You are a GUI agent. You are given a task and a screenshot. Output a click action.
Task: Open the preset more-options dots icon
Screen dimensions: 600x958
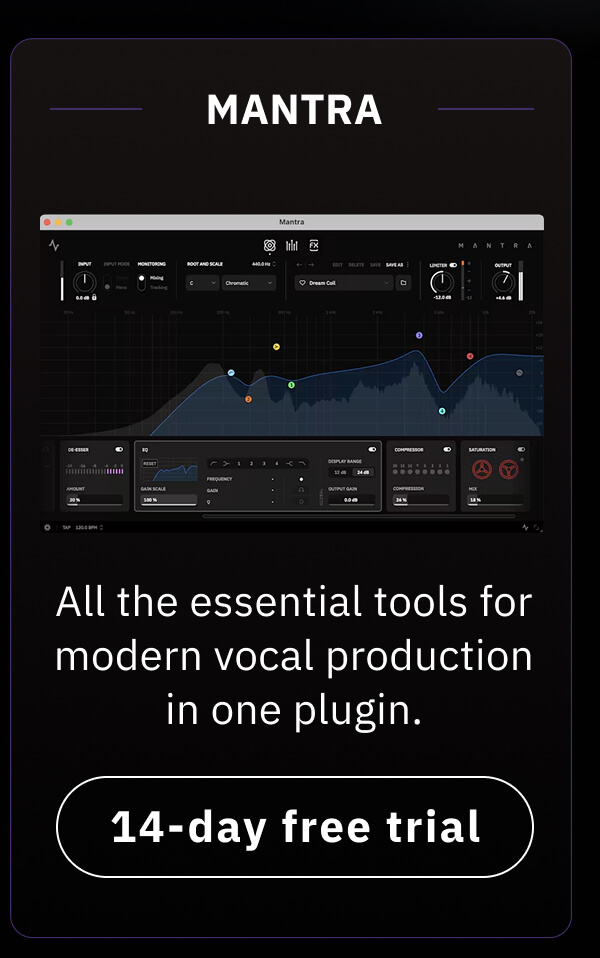408,265
